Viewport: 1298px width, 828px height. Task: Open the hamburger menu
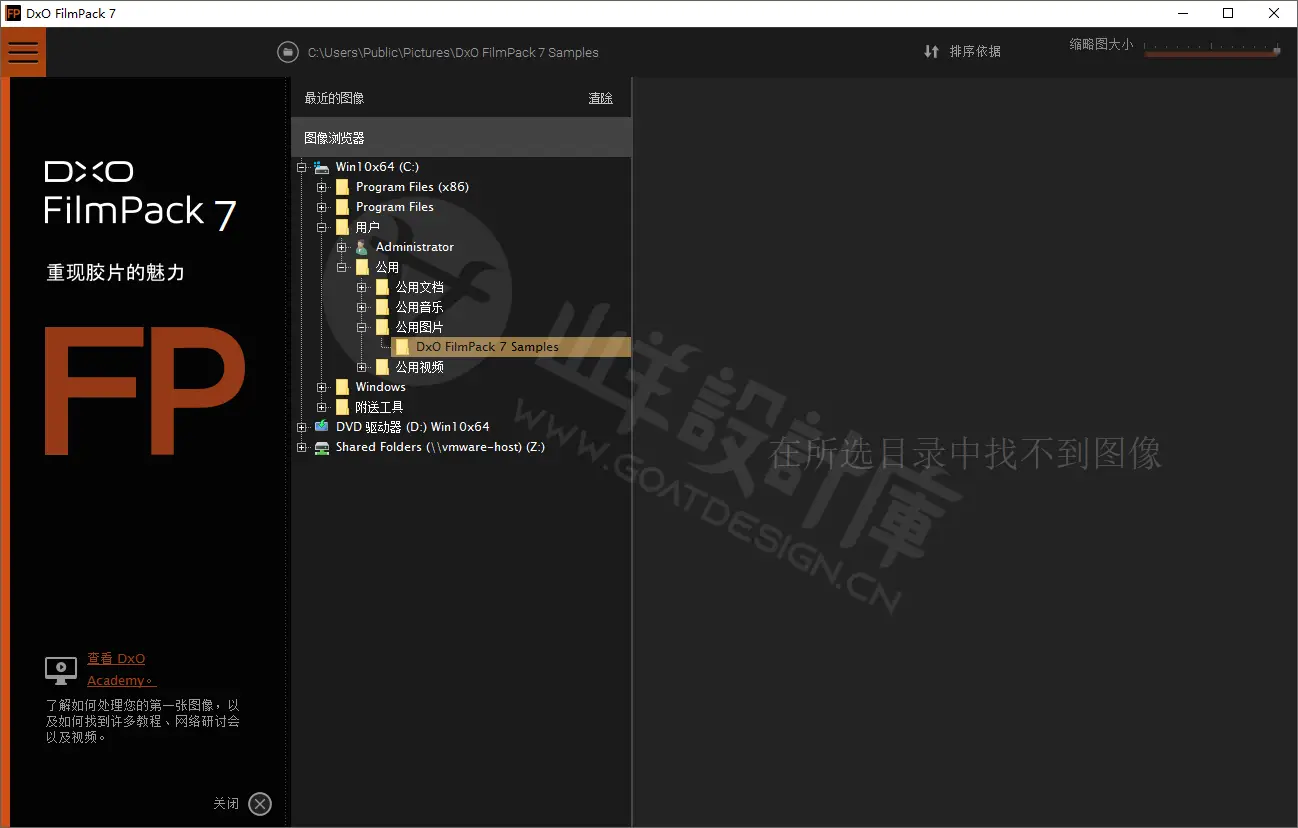(23, 52)
